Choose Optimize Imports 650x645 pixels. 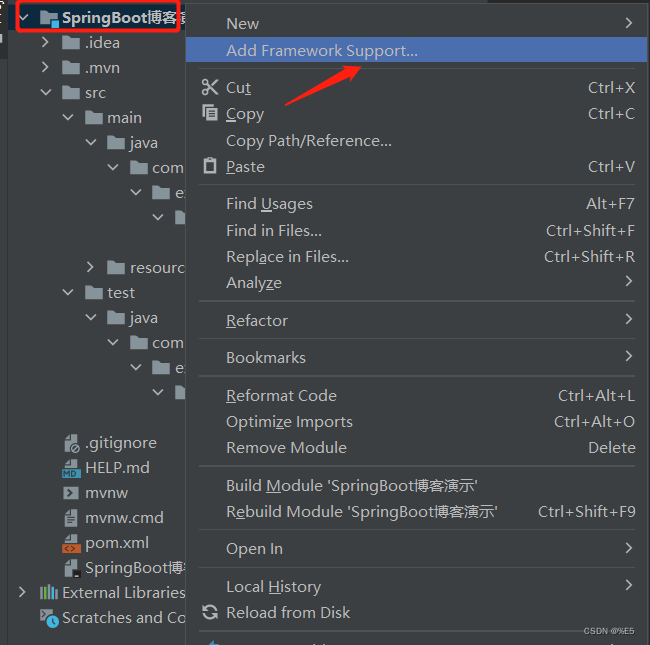pos(416,422)
